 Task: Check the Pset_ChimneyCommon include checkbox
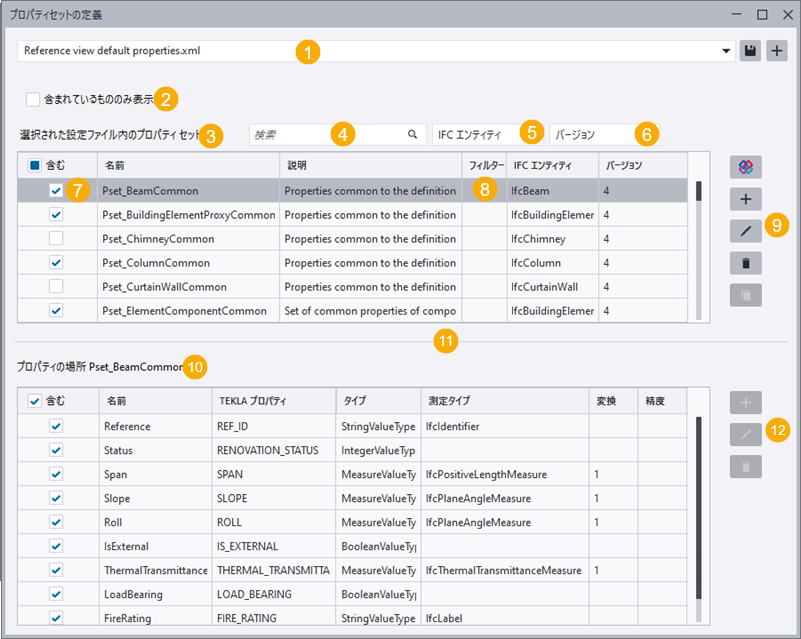pyautogui.click(x=57, y=239)
